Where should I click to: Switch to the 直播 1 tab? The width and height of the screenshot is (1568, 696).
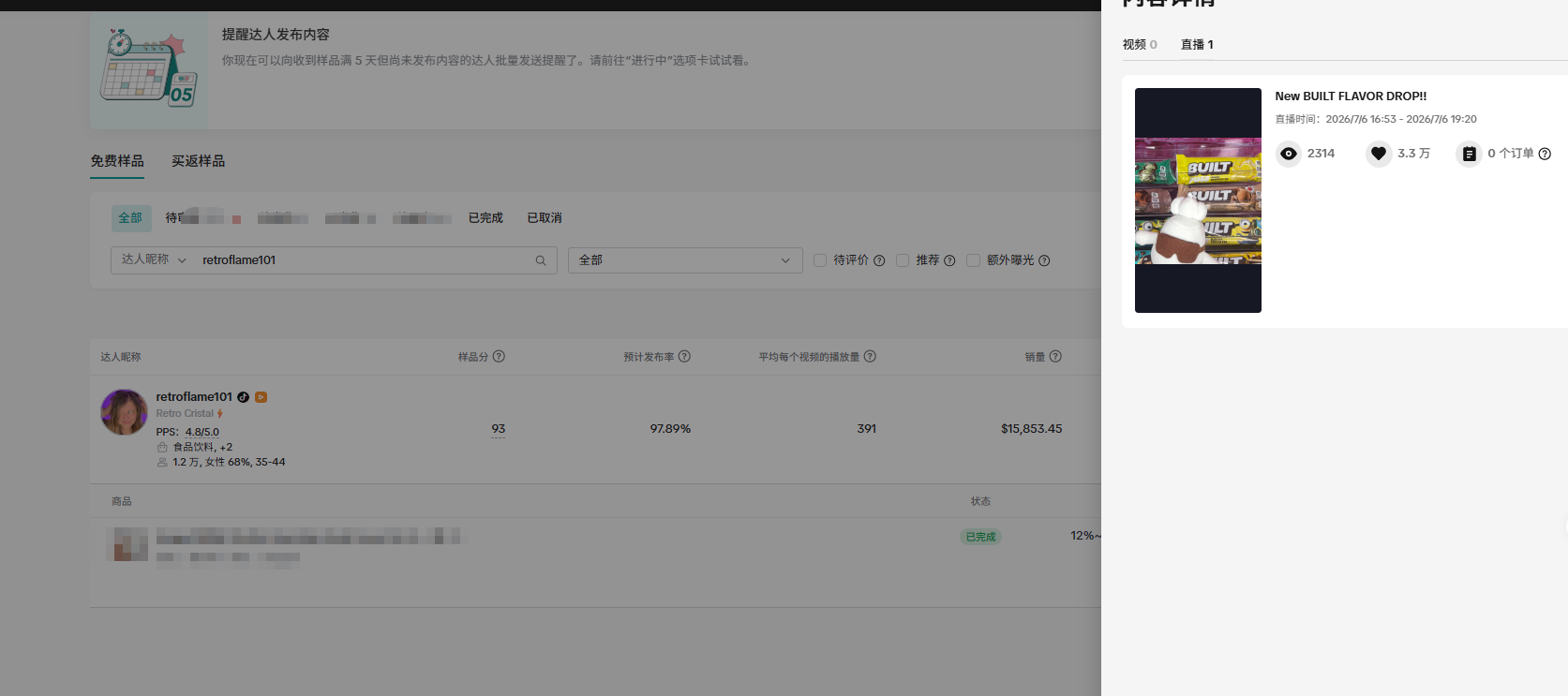[1197, 45]
